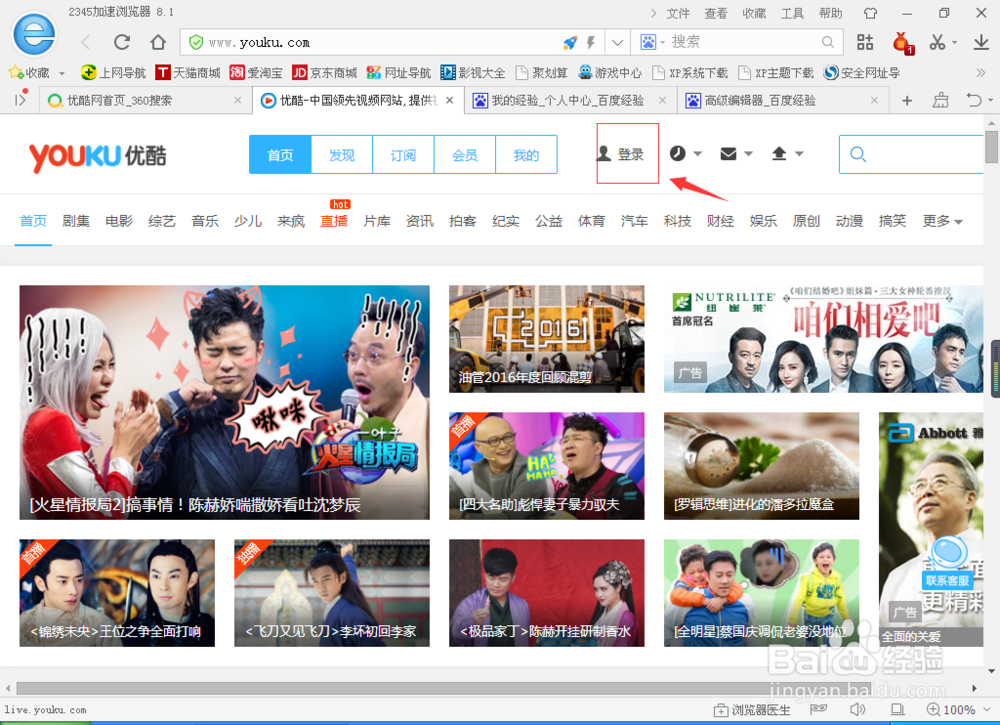Open 极品家丁 video thumbnail
This screenshot has width=1000, height=725.
[547, 593]
